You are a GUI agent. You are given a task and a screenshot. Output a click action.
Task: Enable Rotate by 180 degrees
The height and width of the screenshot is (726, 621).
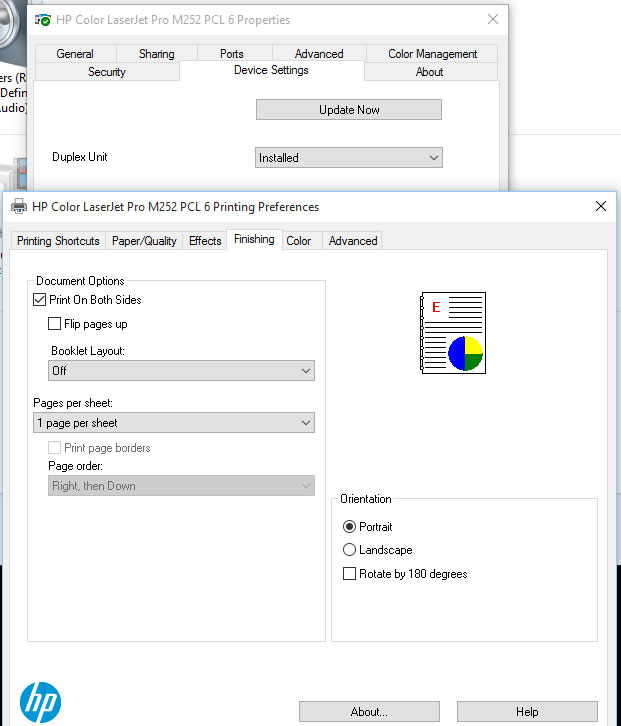pos(349,574)
